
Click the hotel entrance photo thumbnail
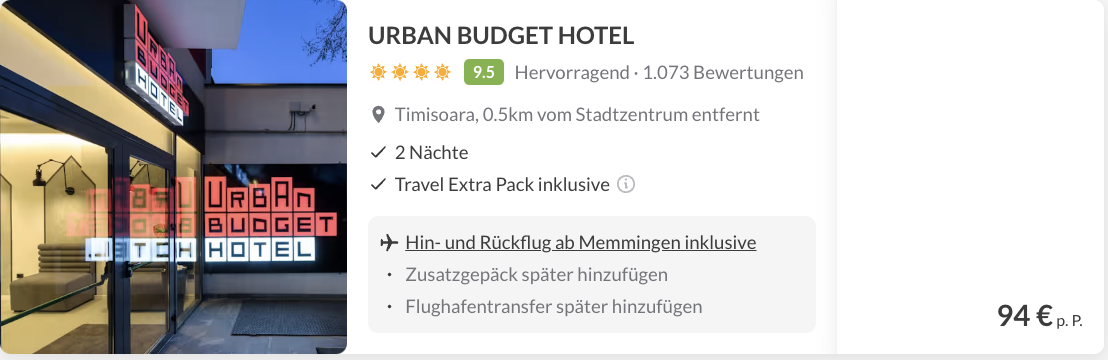click(173, 177)
